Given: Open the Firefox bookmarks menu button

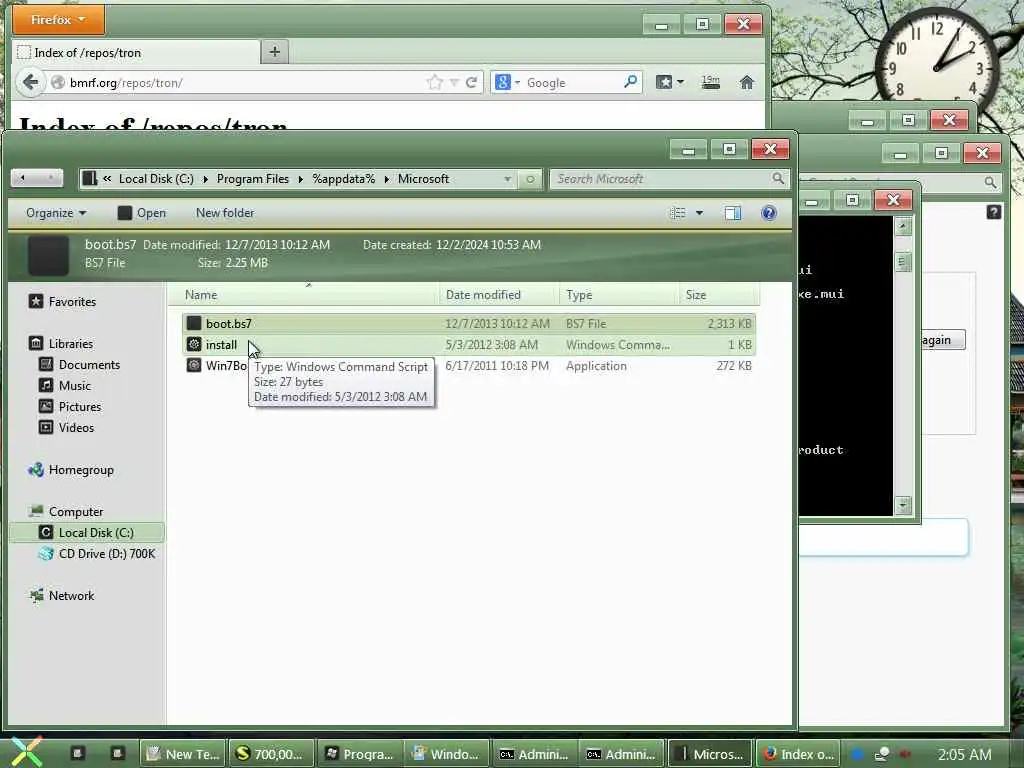Looking at the screenshot, I should pyautogui.click(x=669, y=82).
